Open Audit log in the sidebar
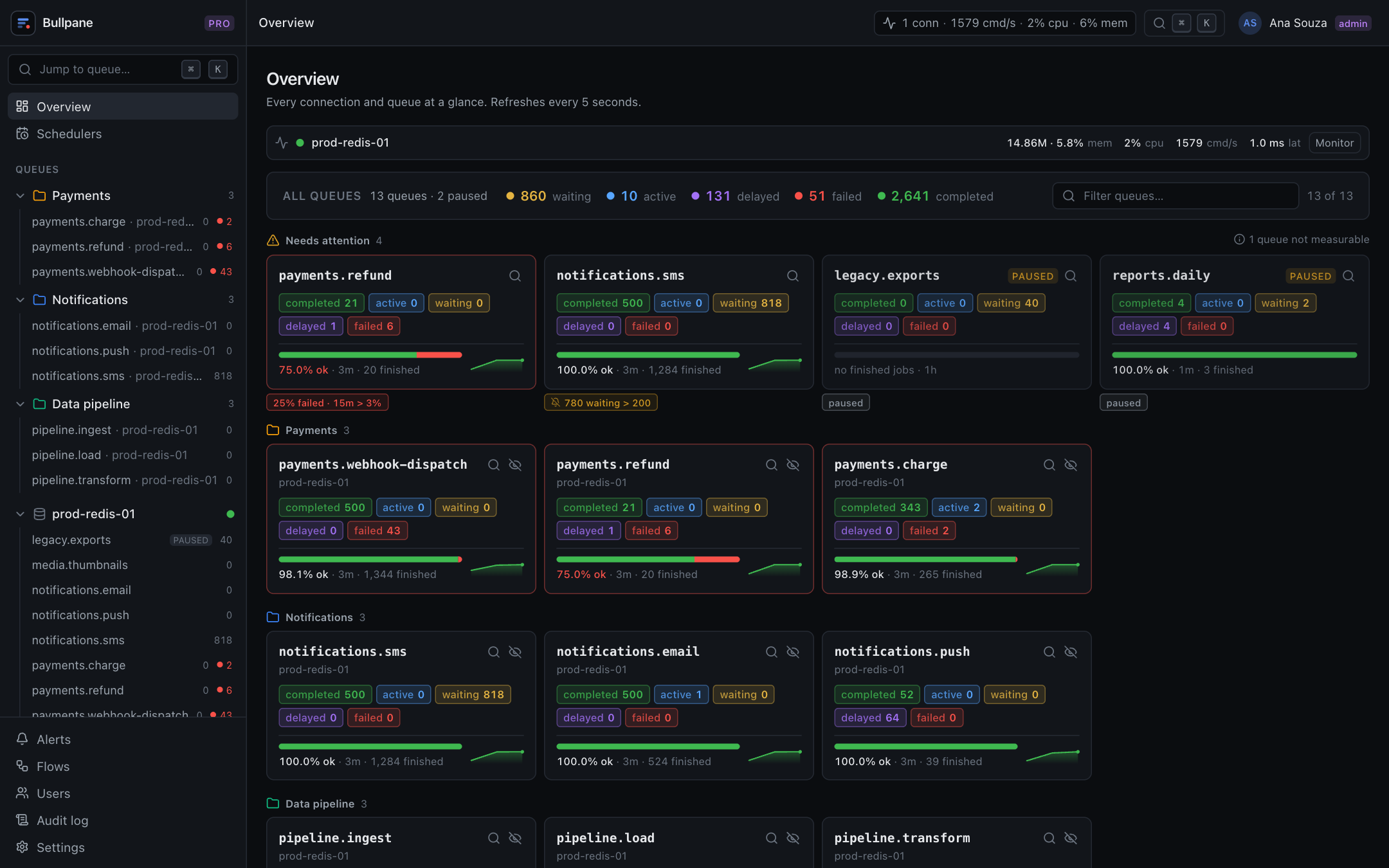 123,820
